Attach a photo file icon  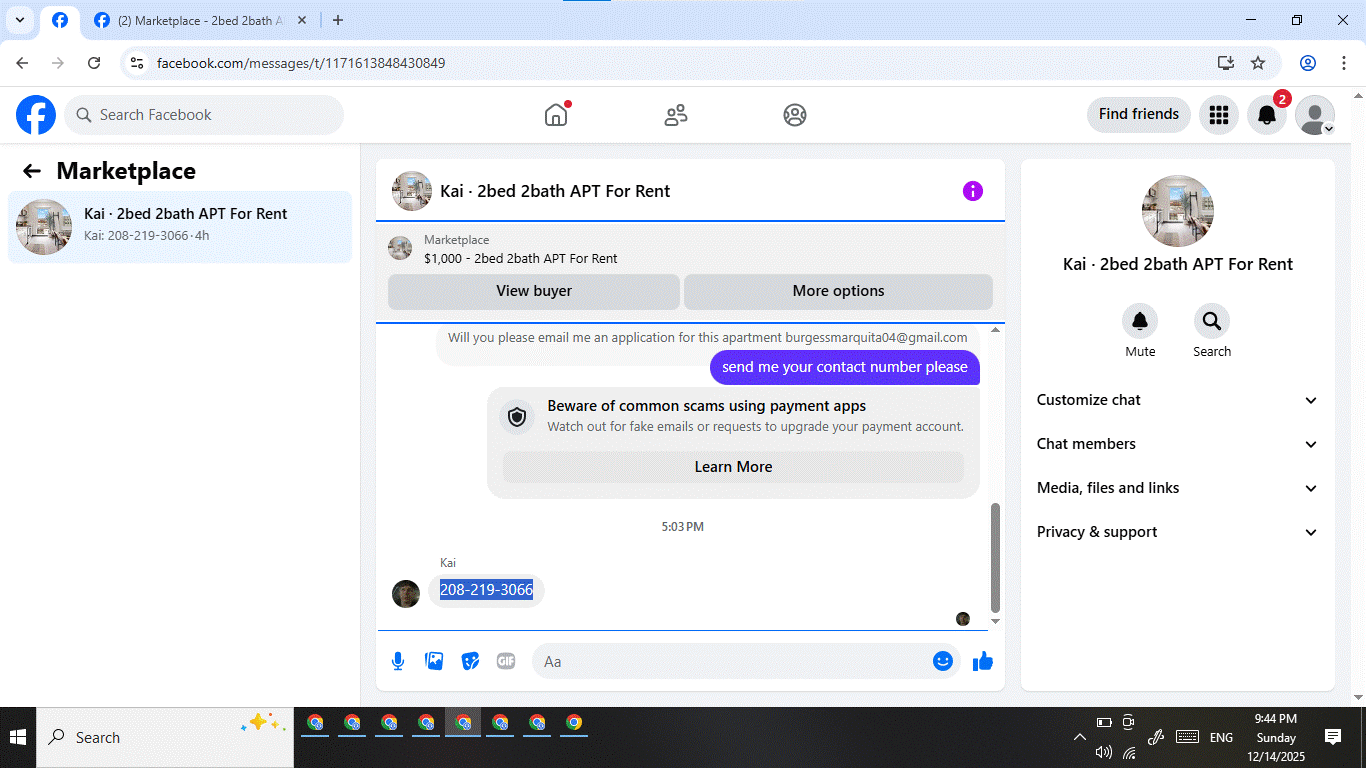tap(434, 661)
